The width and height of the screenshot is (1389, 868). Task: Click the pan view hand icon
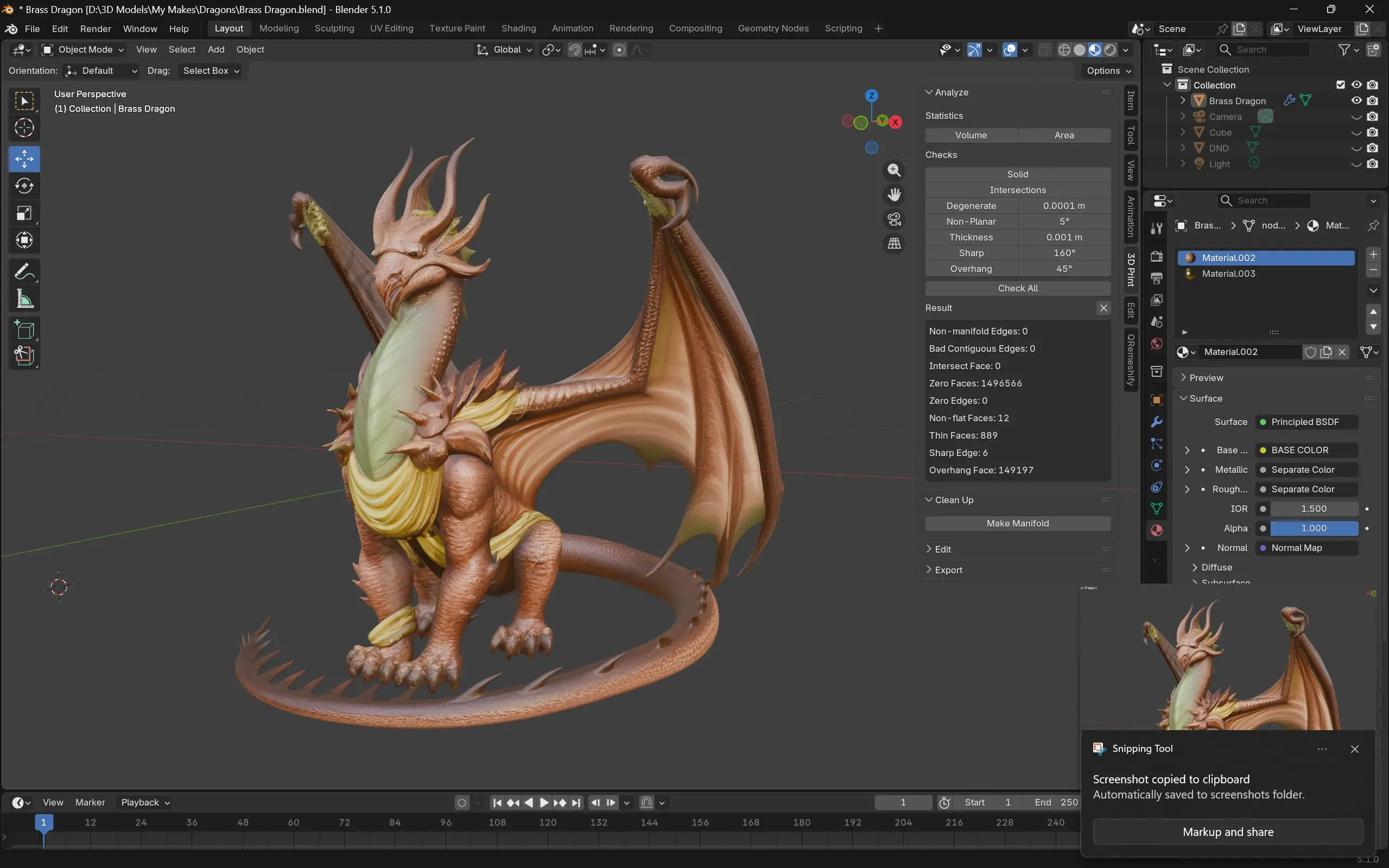point(893,195)
